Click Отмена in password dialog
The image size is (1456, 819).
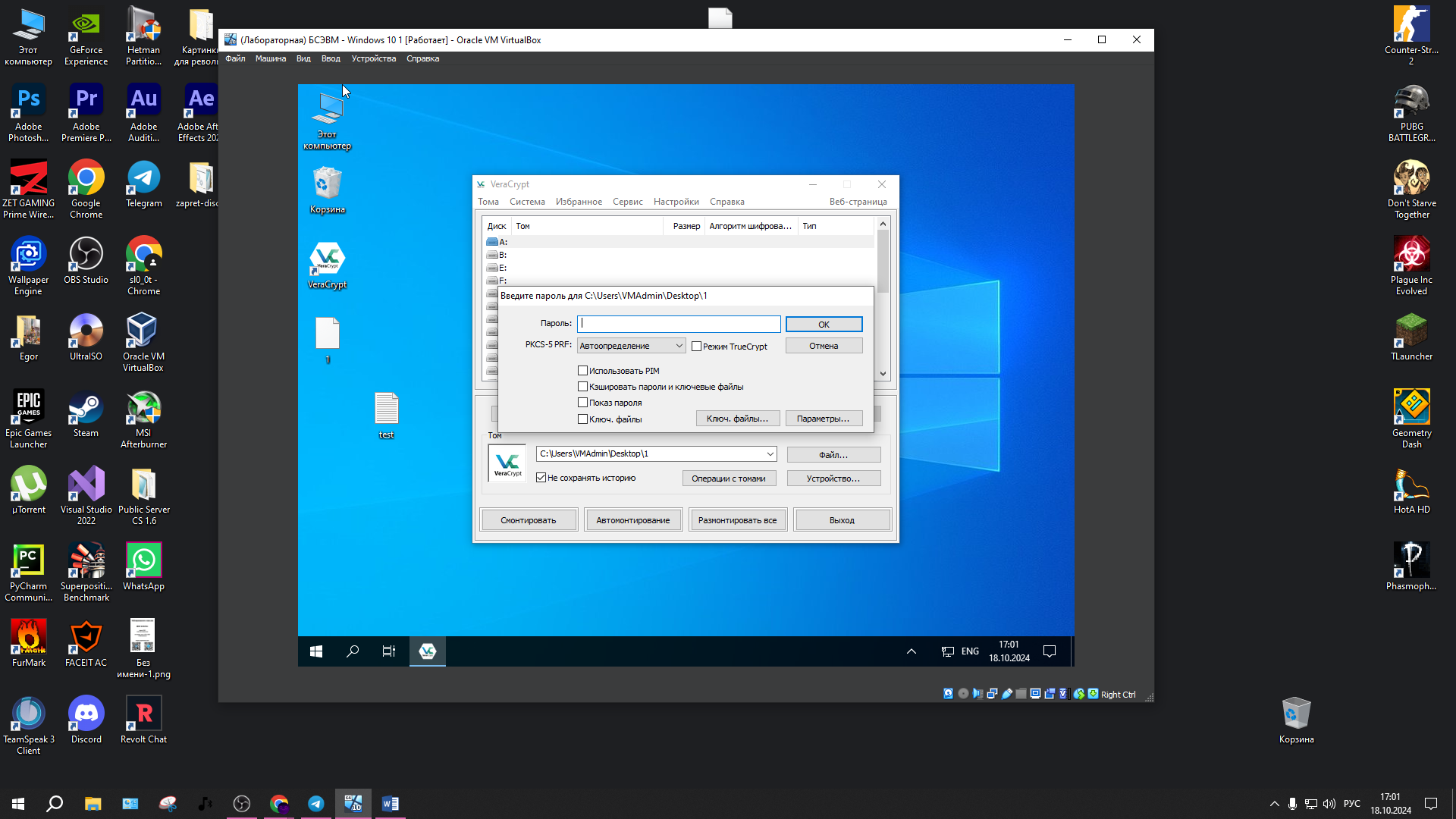click(824, 346)
